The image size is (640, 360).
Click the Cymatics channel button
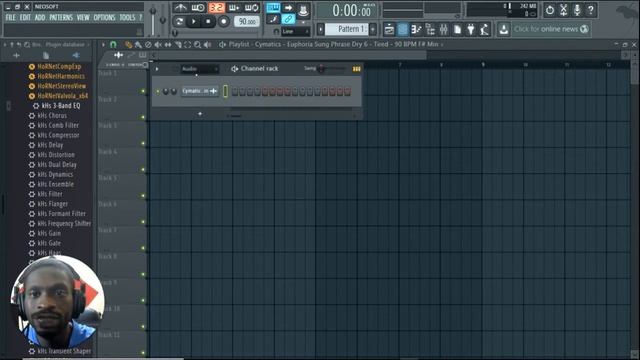click(200, 91)
